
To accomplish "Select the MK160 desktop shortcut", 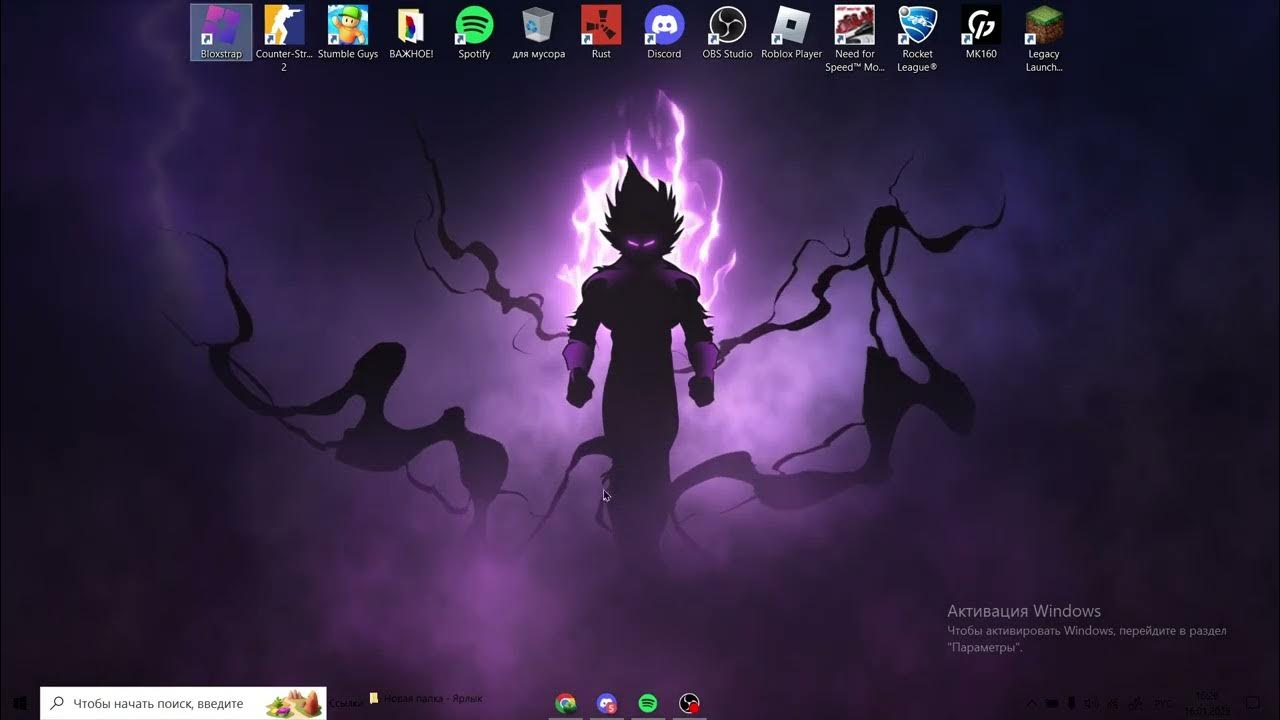I will click(x=981, y=32).
